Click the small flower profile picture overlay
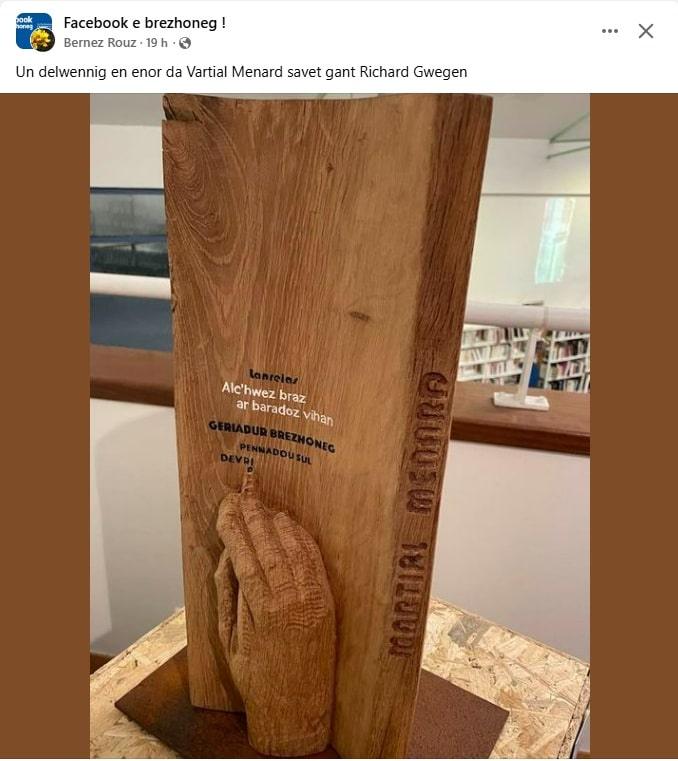Screen dimensions: 678x761 pyautogui.click(x=43, y=40)
